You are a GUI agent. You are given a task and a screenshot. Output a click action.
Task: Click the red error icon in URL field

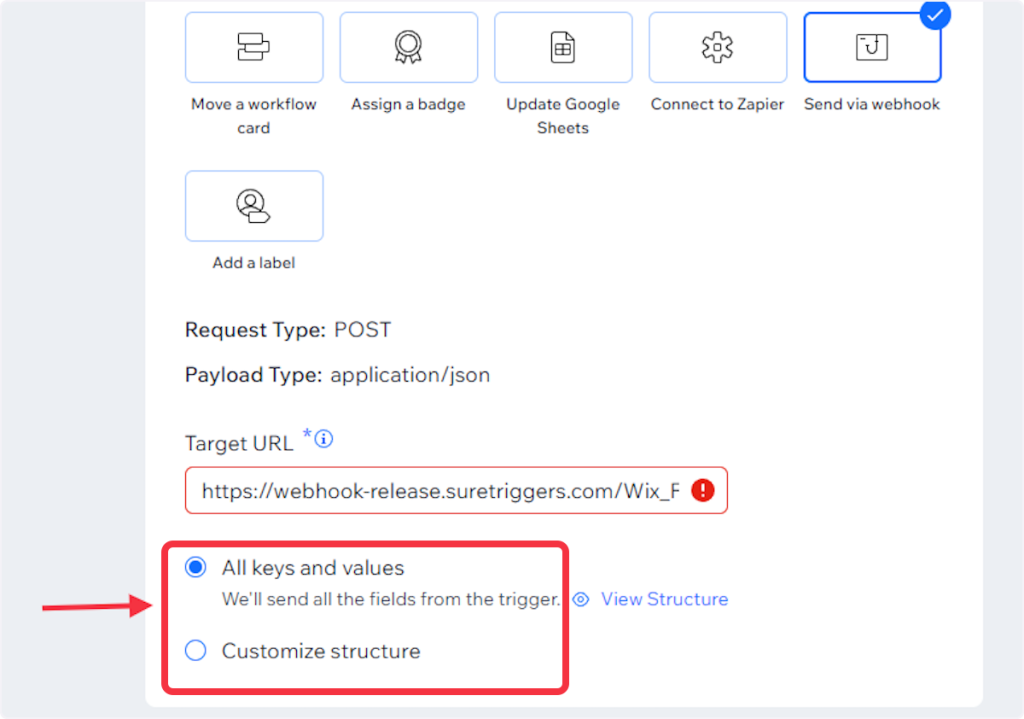(703, 490)
